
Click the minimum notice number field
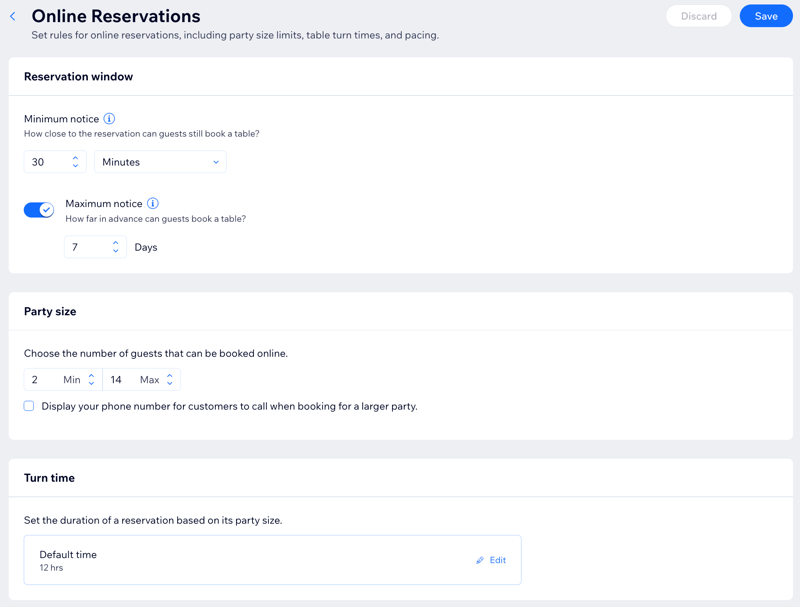point(55,162)
